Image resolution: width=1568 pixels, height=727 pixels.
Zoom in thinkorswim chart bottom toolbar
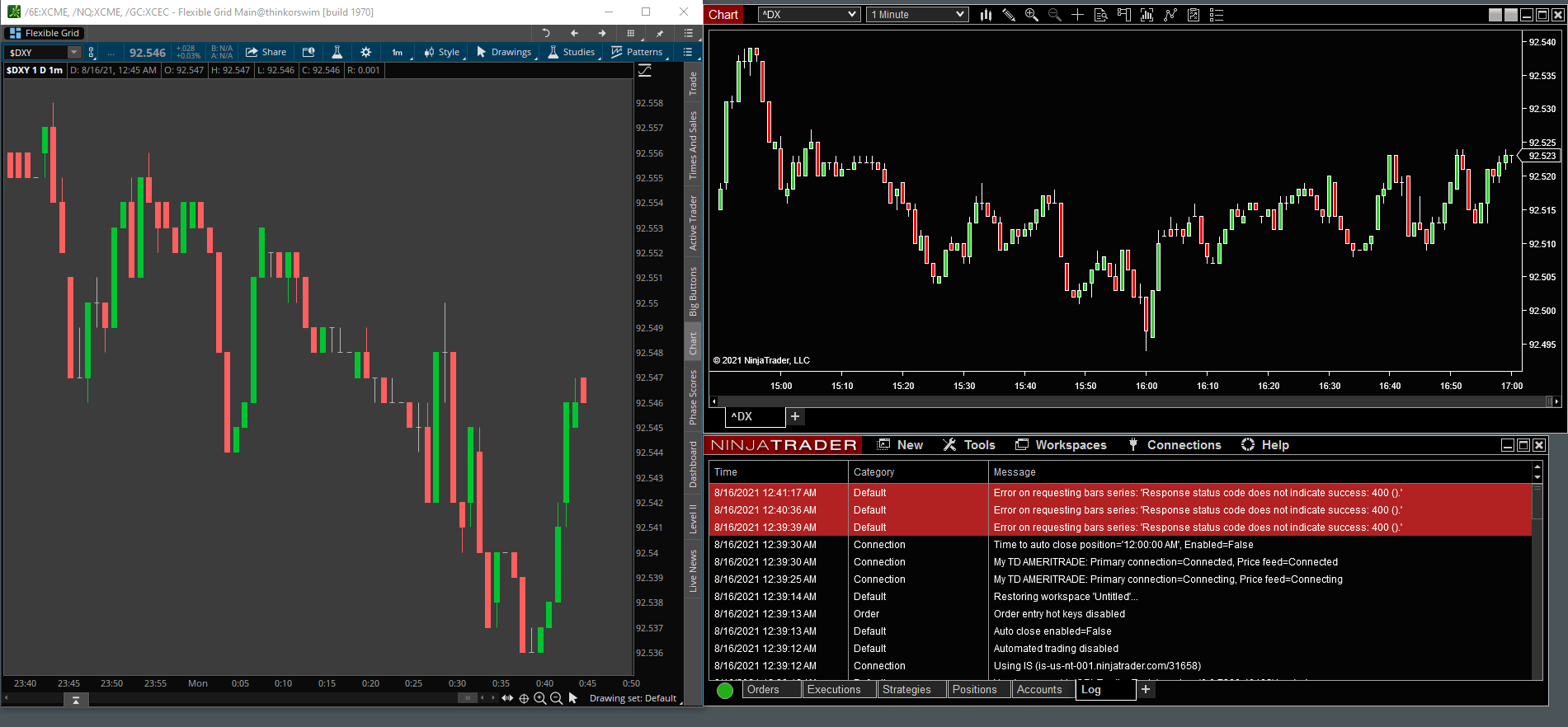[540, 698]
